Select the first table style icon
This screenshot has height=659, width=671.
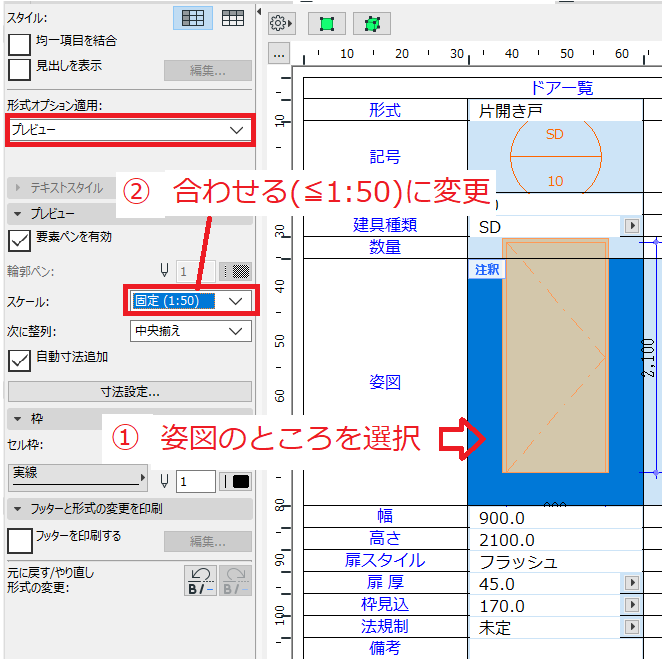click(193, 18)
